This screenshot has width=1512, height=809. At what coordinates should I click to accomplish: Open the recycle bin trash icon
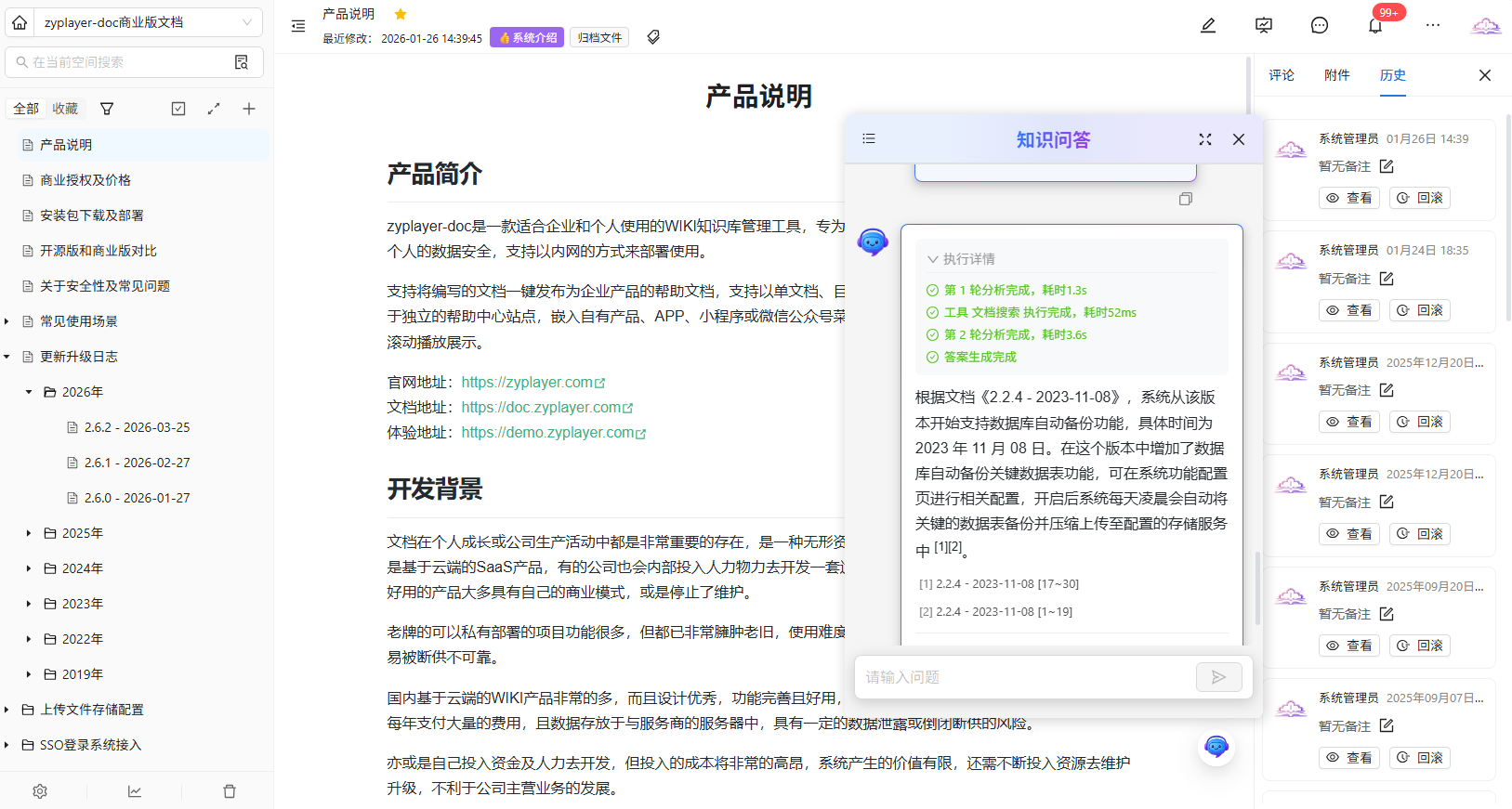230,791
